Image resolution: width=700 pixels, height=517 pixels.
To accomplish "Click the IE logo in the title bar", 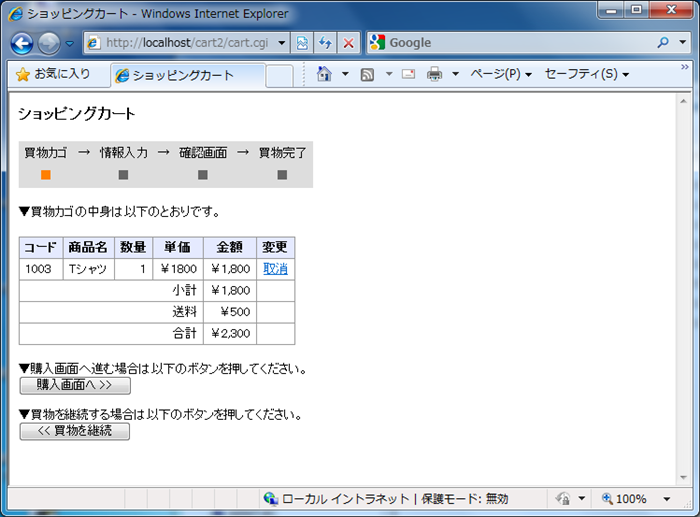I will 16,14.
